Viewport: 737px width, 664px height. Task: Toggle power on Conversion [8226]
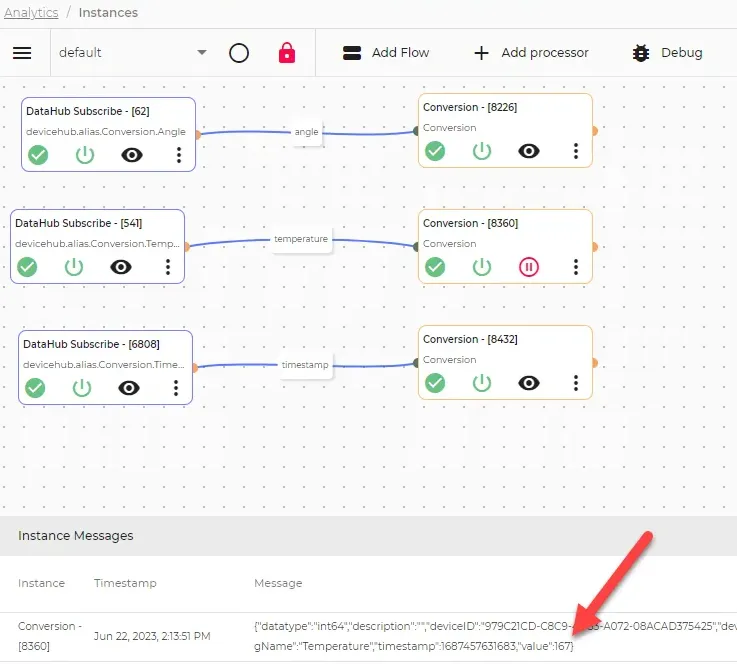[482, 151]
